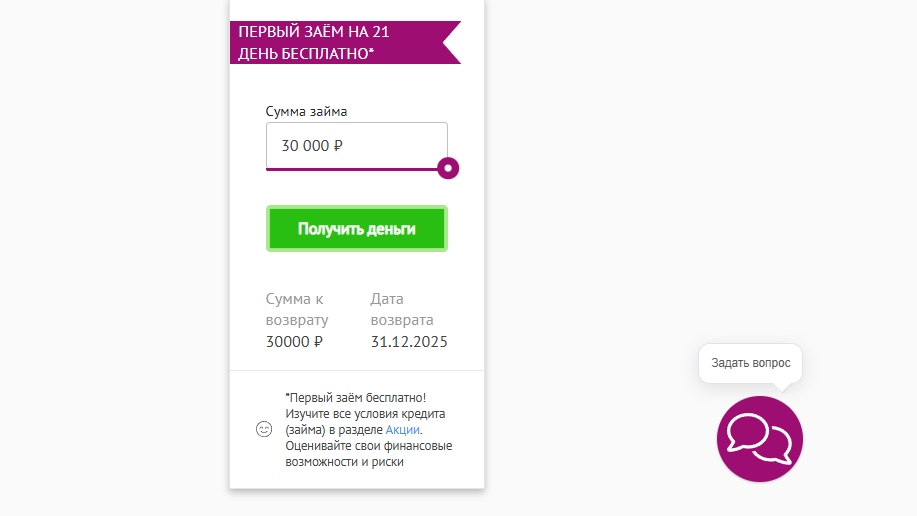Viewport: 917px width, 516px height.
Task: Click the loan amount slider handle
Action: (x=448, y=168)
